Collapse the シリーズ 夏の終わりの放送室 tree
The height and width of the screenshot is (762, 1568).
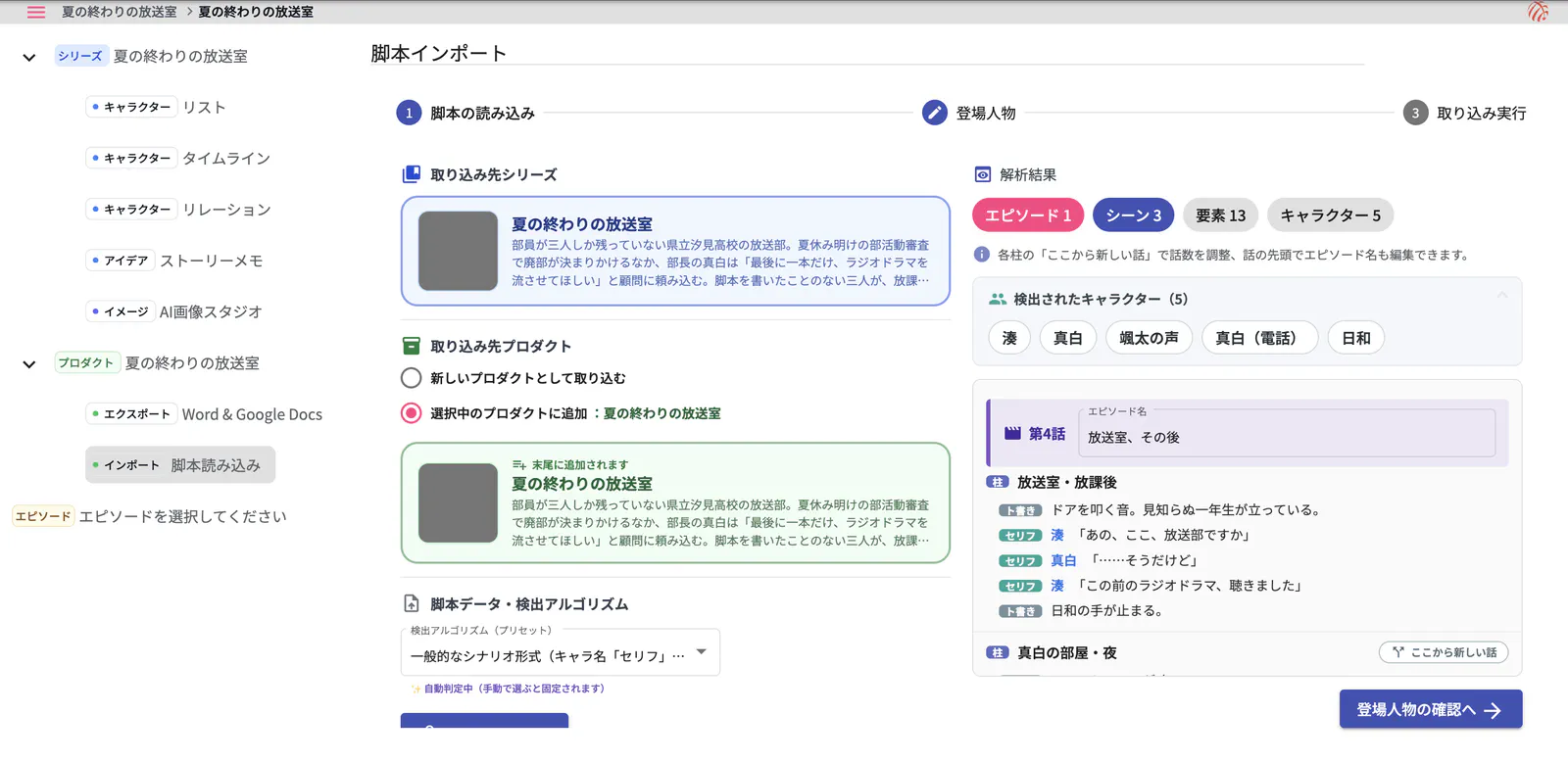[29, 57]
